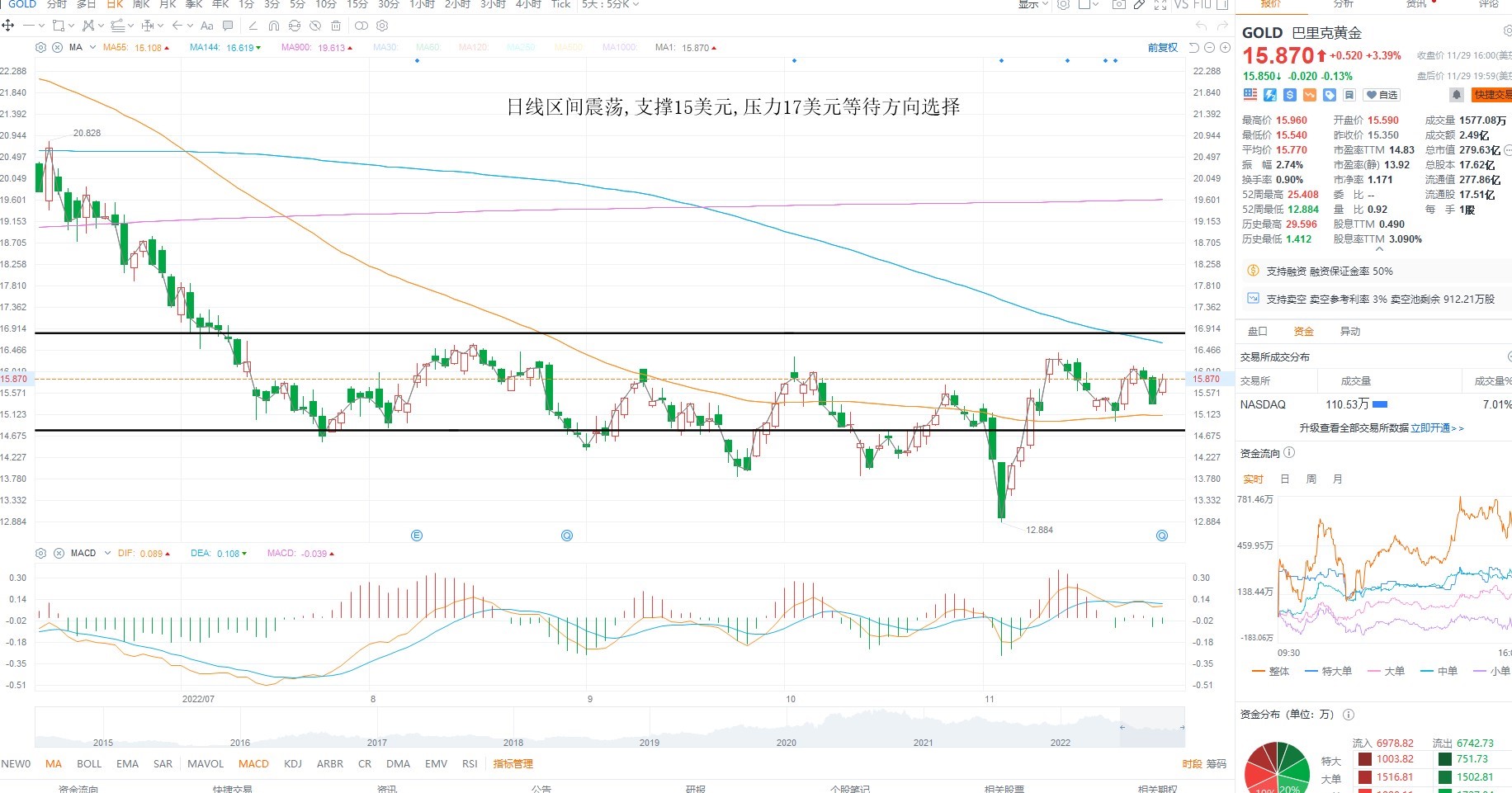Open MA indicator settings gear
Screen dimensions: 1512x793
(x=40, y=48)
